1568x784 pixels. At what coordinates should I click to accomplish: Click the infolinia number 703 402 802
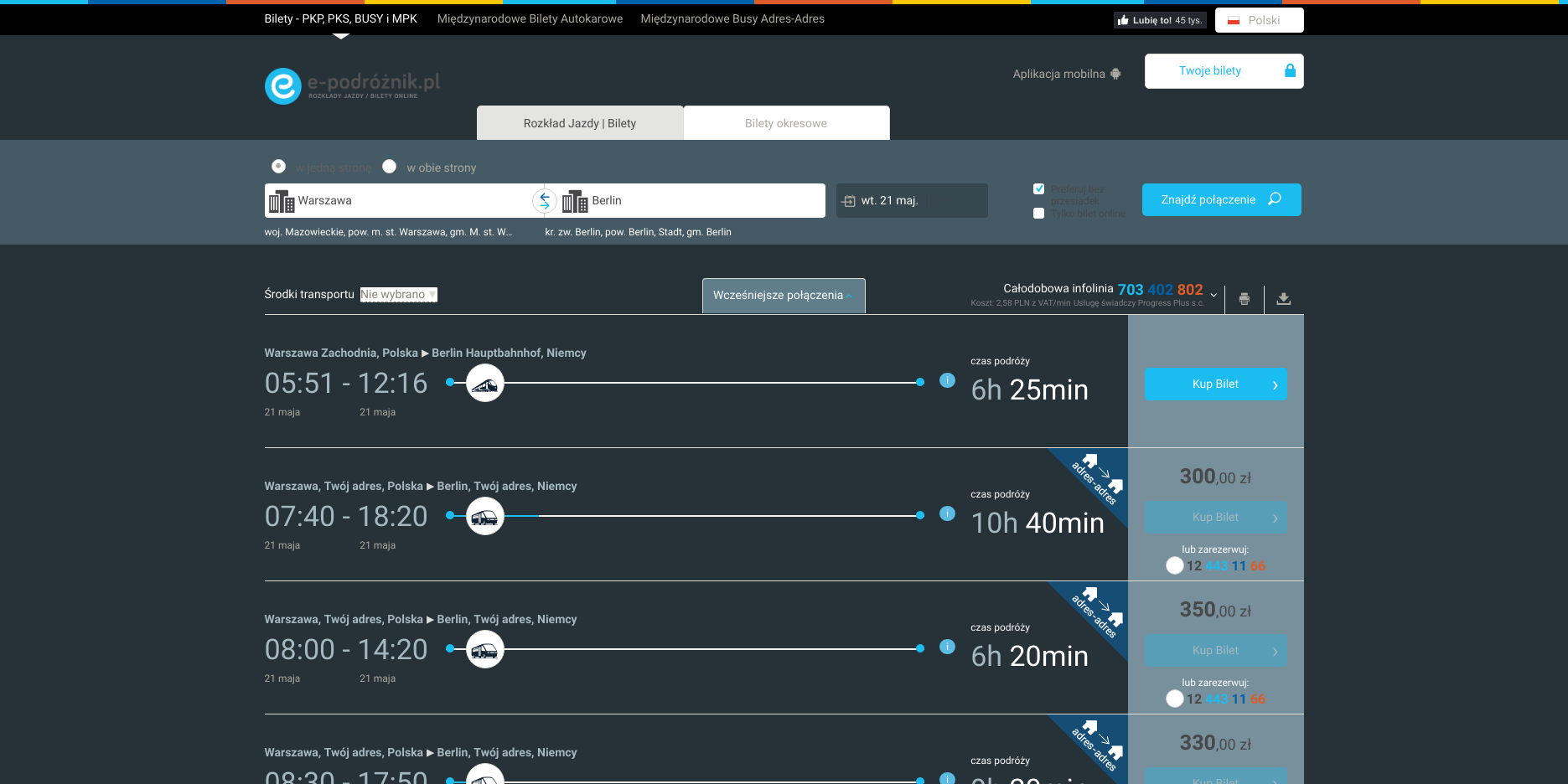pyautogui.click(x=1161, y=290)
